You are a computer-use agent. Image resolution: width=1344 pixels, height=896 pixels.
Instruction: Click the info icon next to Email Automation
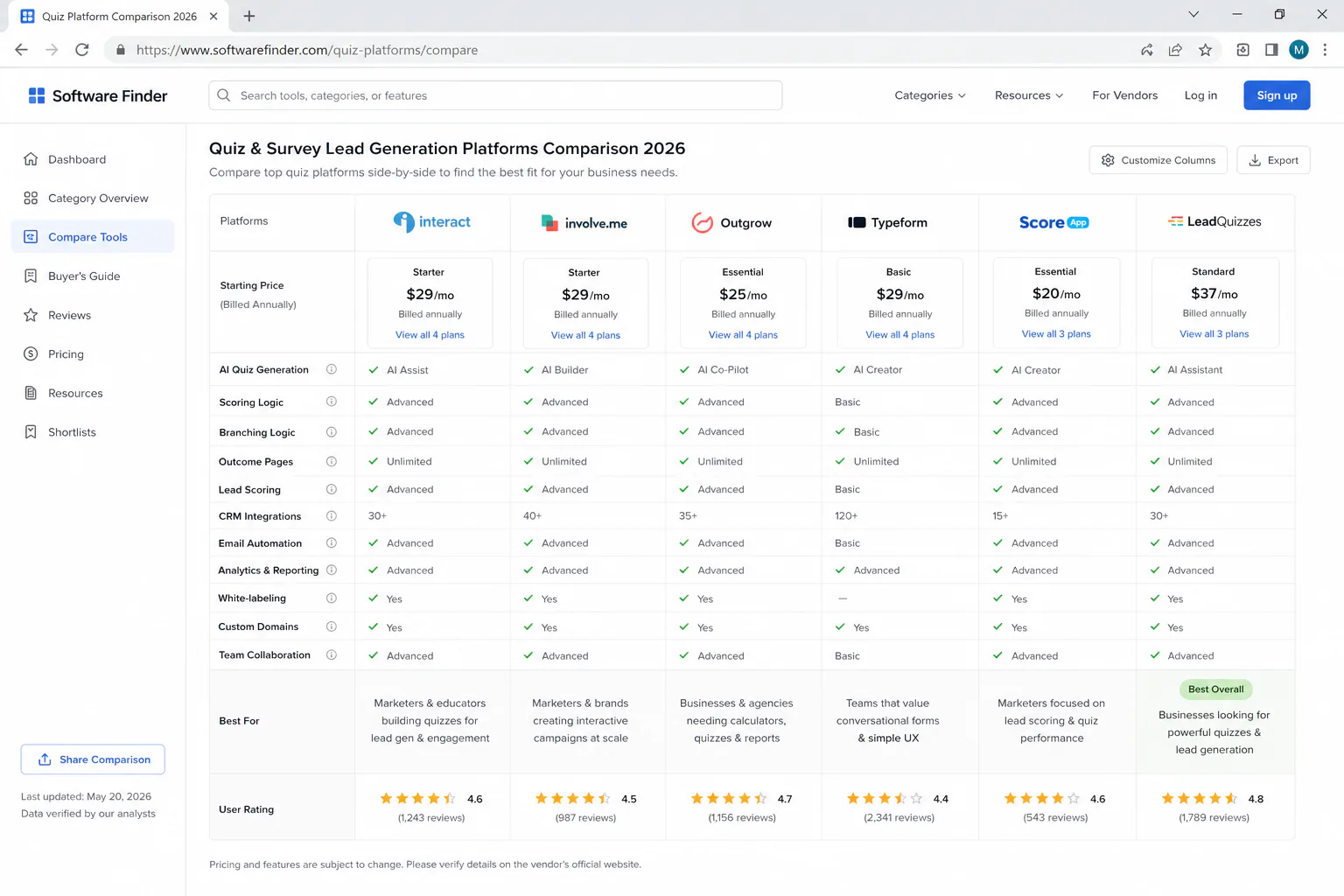point(332,543)
